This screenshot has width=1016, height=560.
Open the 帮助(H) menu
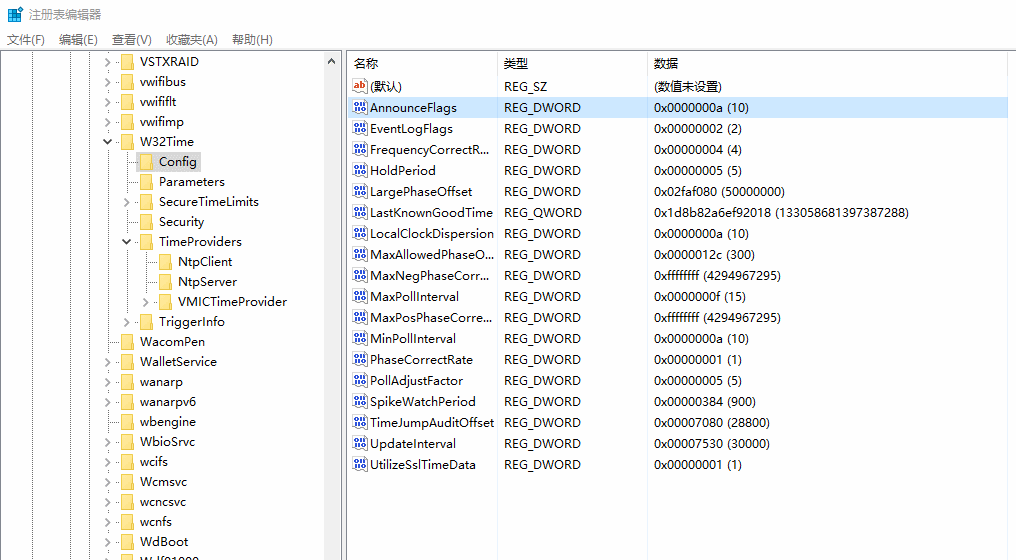pos(252,40)
